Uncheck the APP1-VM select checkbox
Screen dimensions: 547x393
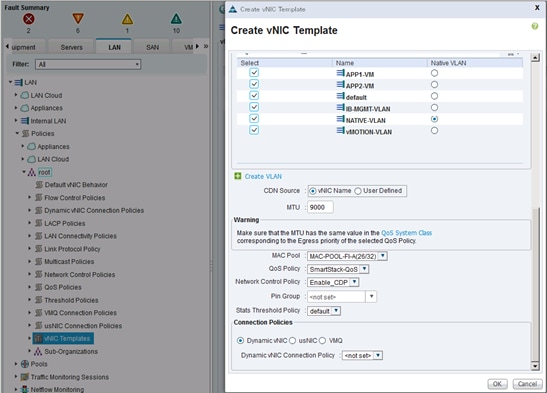pyautogui.click(x=254, y=73)
